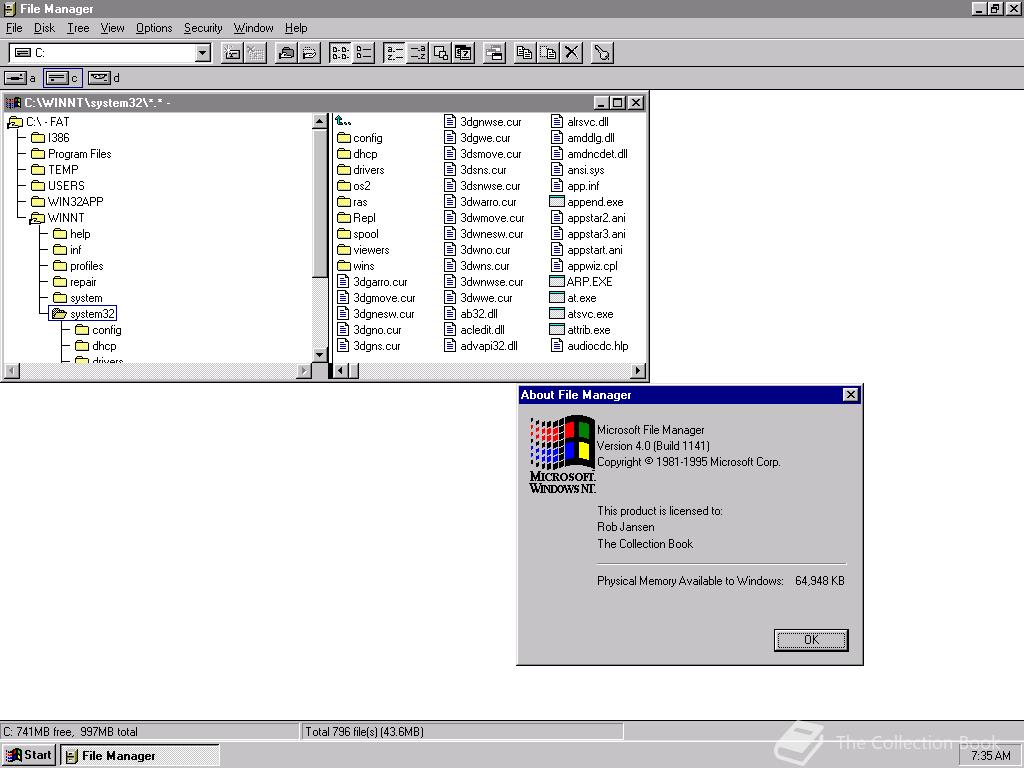
Task: Toggle Sort by Type toolbar button
Action: [x=417, y=53]
